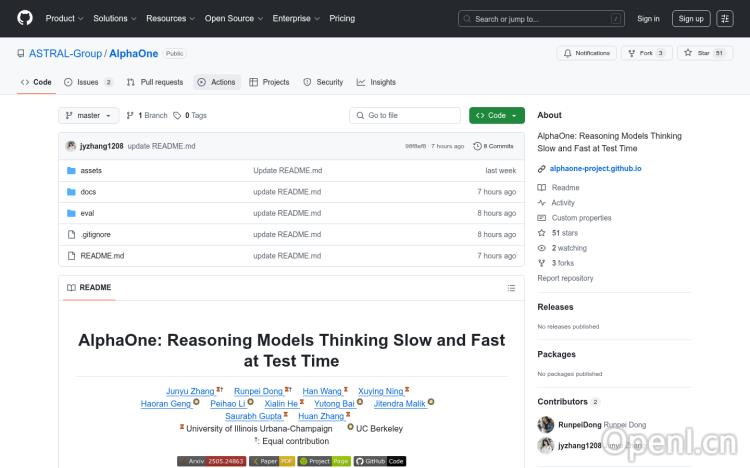Click the GitHub logo icon

point(25,18)
